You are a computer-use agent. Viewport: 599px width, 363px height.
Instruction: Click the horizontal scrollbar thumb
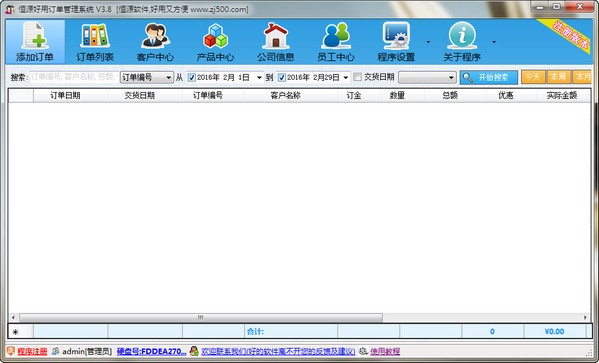[201, 318]
